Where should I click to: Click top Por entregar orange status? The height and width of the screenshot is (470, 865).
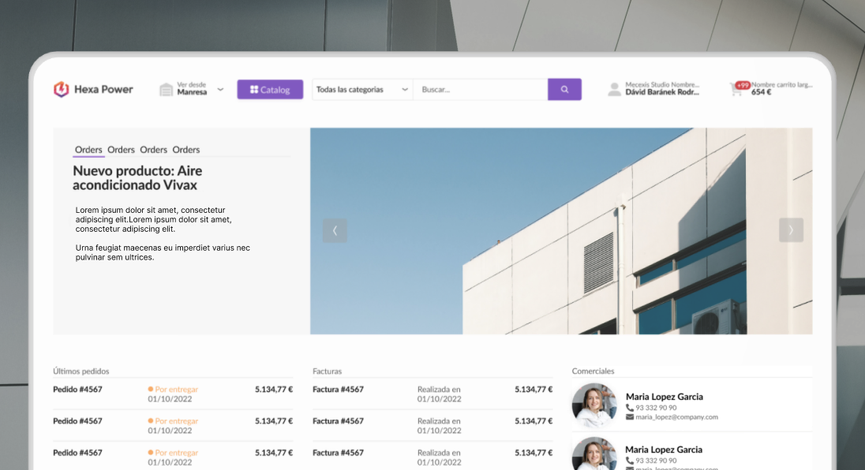(x=173, y=389)
